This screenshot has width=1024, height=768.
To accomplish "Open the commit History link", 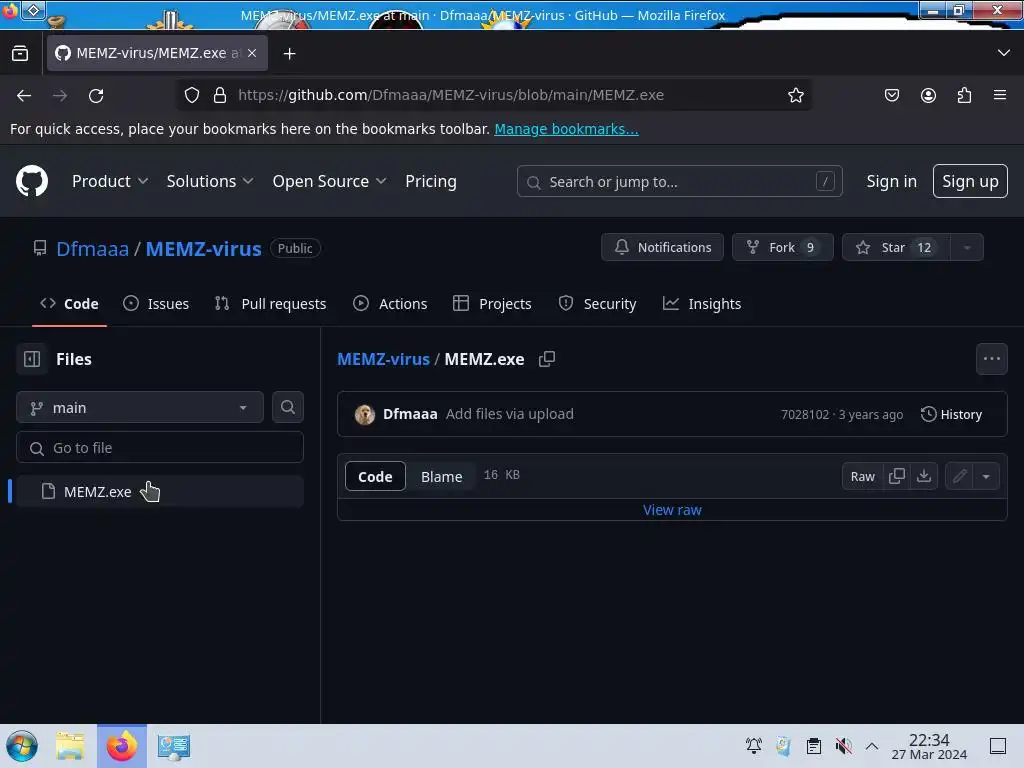I will 952,414.
